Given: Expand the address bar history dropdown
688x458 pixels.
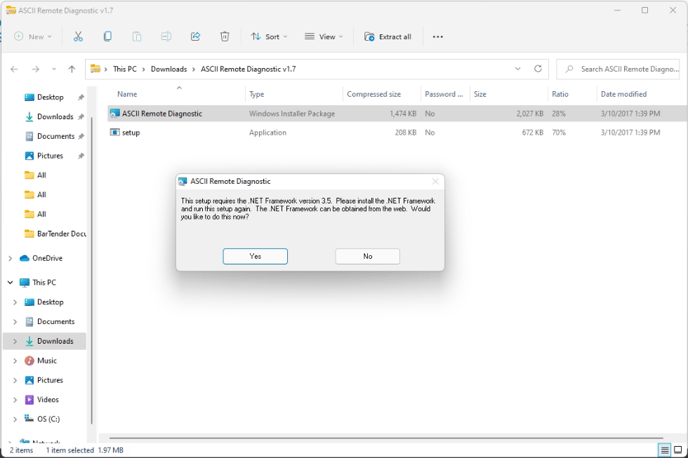Looking at the screenshot, I should (x=518, y=69).
